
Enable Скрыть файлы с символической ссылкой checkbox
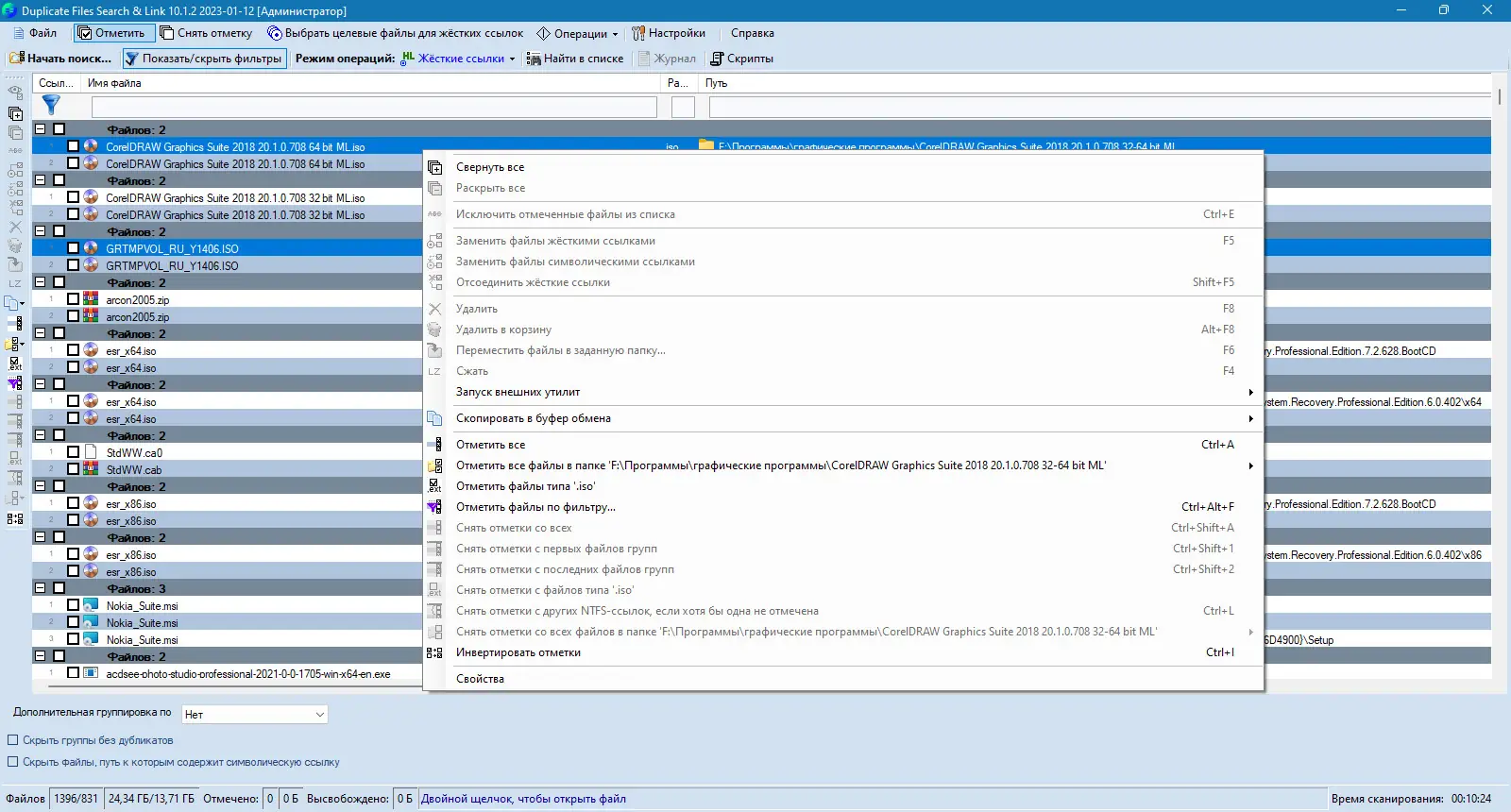point(13,762)
